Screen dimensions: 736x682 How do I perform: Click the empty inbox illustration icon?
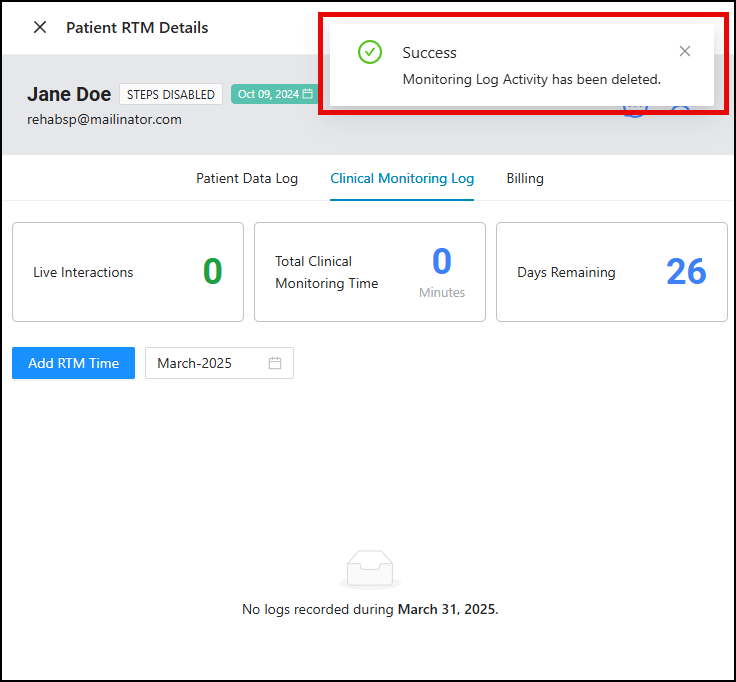(x=369, y=568)
